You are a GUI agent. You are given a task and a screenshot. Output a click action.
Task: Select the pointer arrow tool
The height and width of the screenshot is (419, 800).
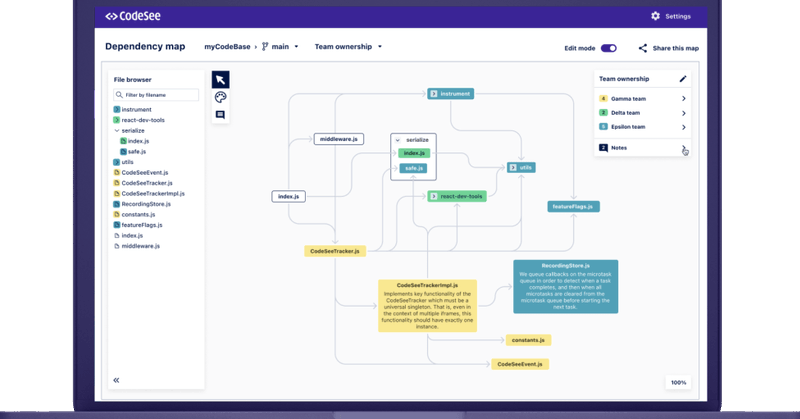pyautogui.click(x=220, y=80)
